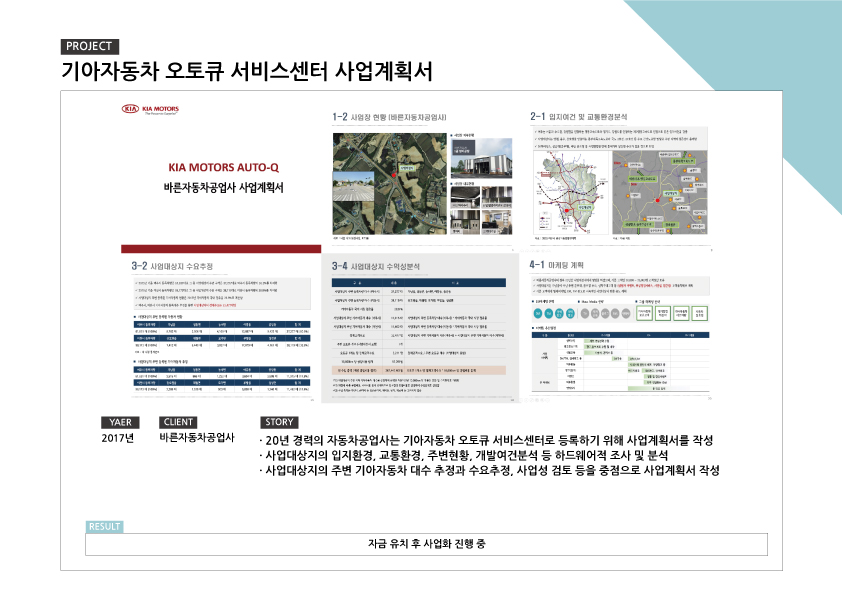842x595 pixels.
Task: Click the KIA Motors logo
Action: click(x=150, y=109)
